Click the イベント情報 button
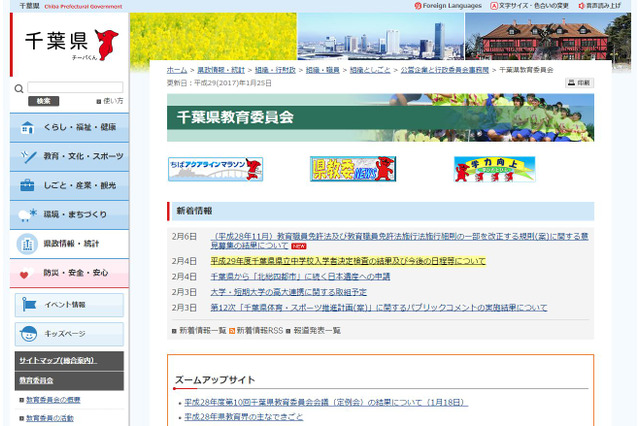Viewport: 640px width, 426px height. tap(69, 305)
